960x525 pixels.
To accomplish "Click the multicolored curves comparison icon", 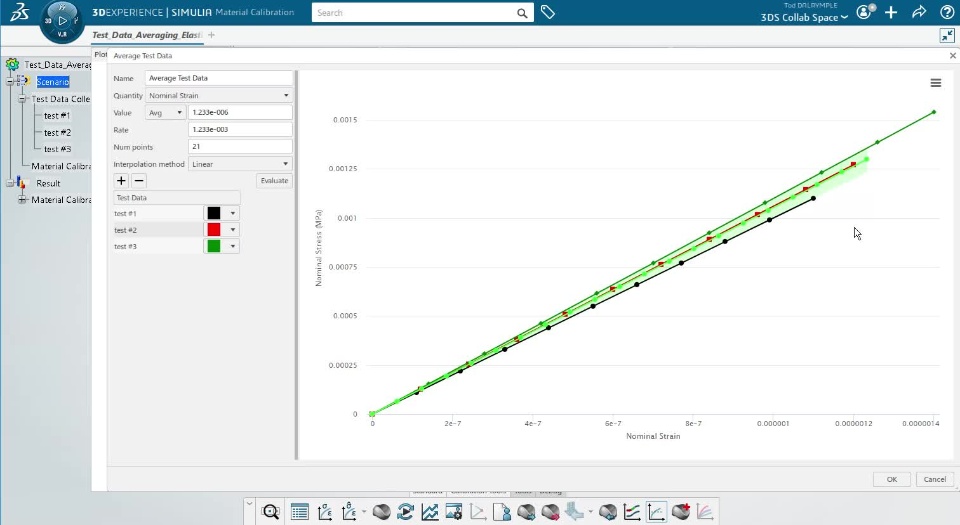I will click(632, 511).
